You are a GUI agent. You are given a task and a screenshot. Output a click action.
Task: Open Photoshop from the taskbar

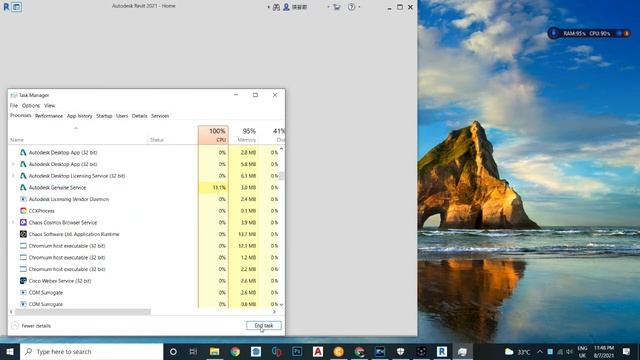pyautogui.click(x=297, y=351)
